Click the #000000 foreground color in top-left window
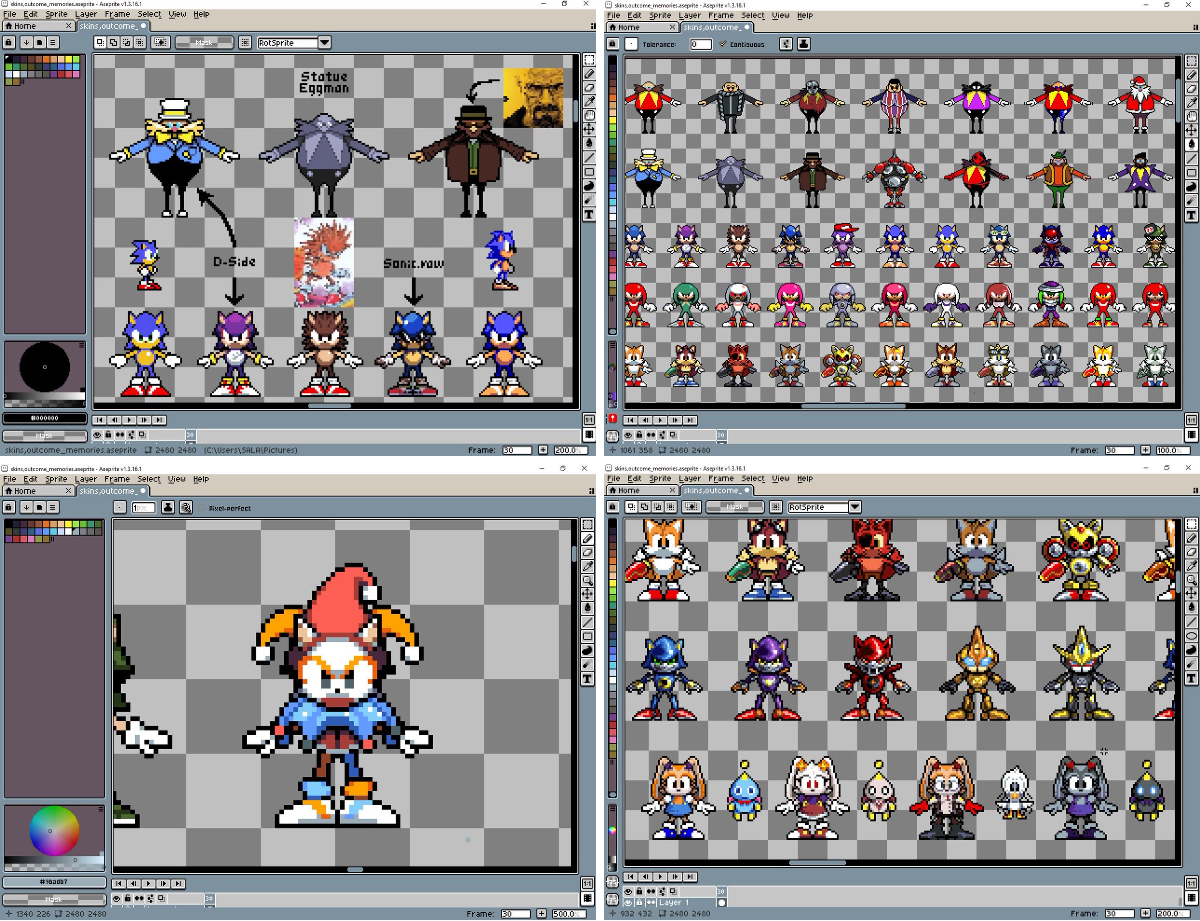 tap(44, 418)
